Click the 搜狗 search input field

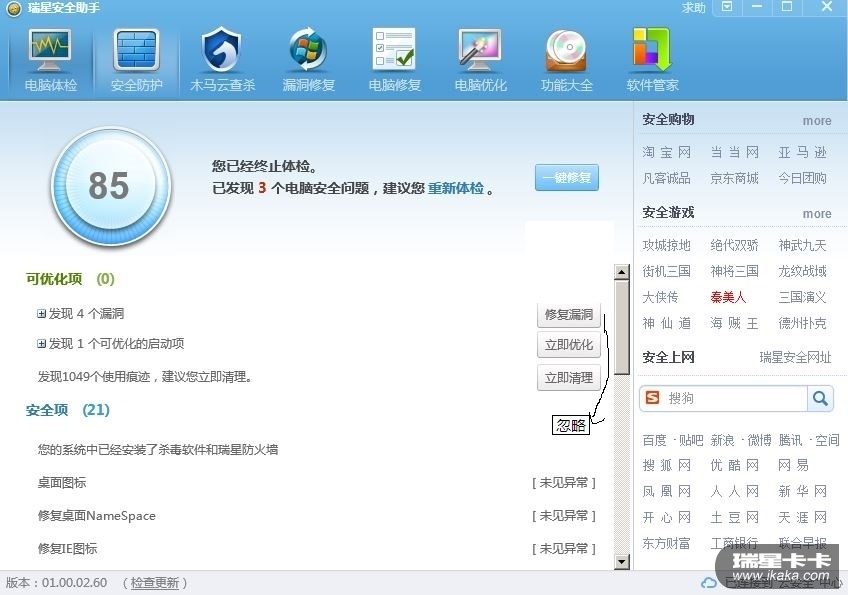point(736,399)
